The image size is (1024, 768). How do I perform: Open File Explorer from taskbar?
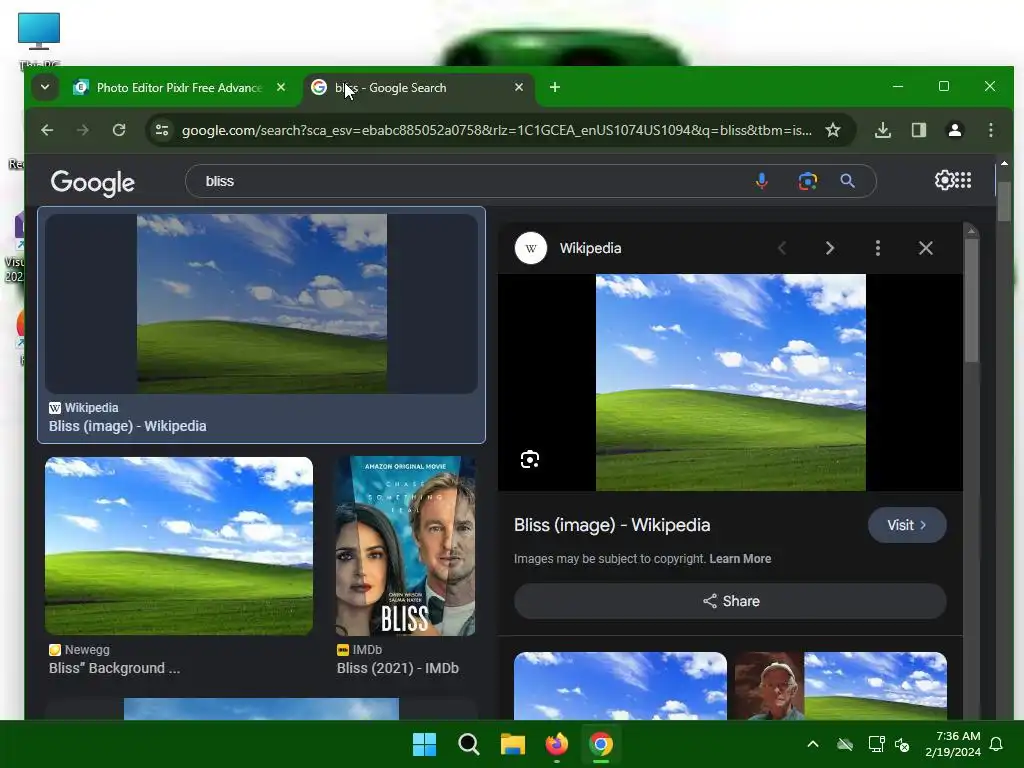point(513,744)
